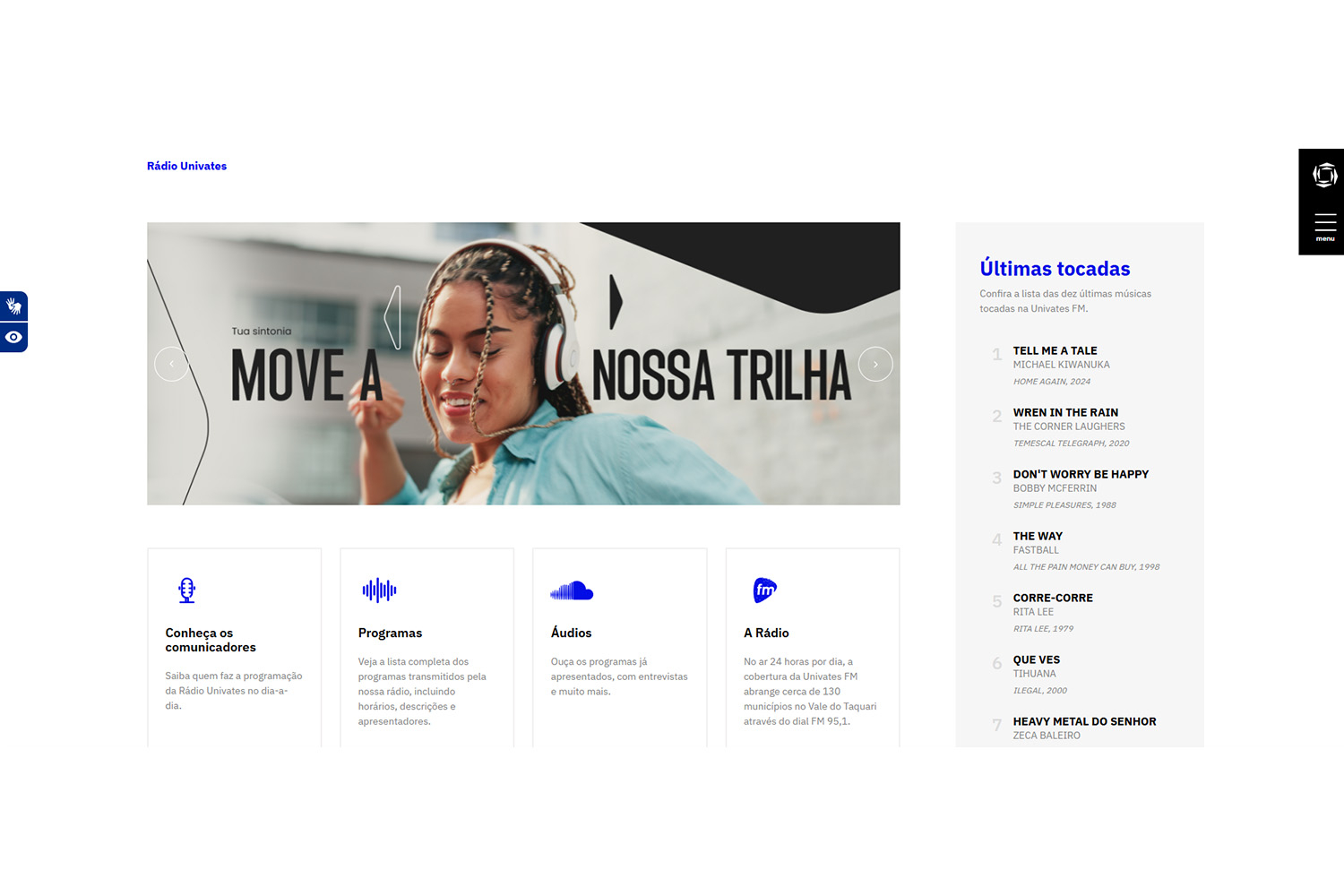
Task: Toggle the eye accessibility contrast button
Action: coord(13,338)
